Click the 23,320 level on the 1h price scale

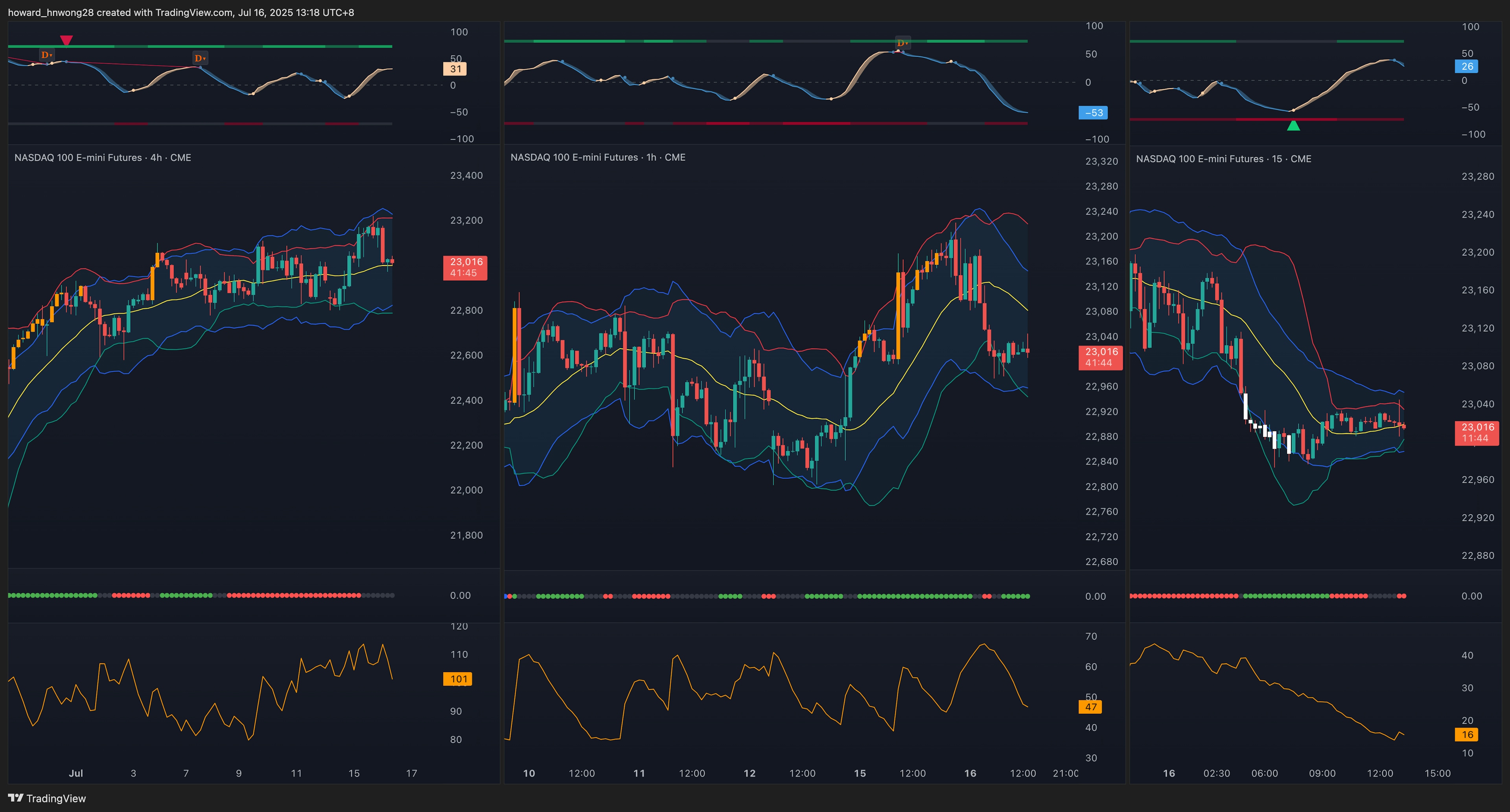click(1101, 161)
